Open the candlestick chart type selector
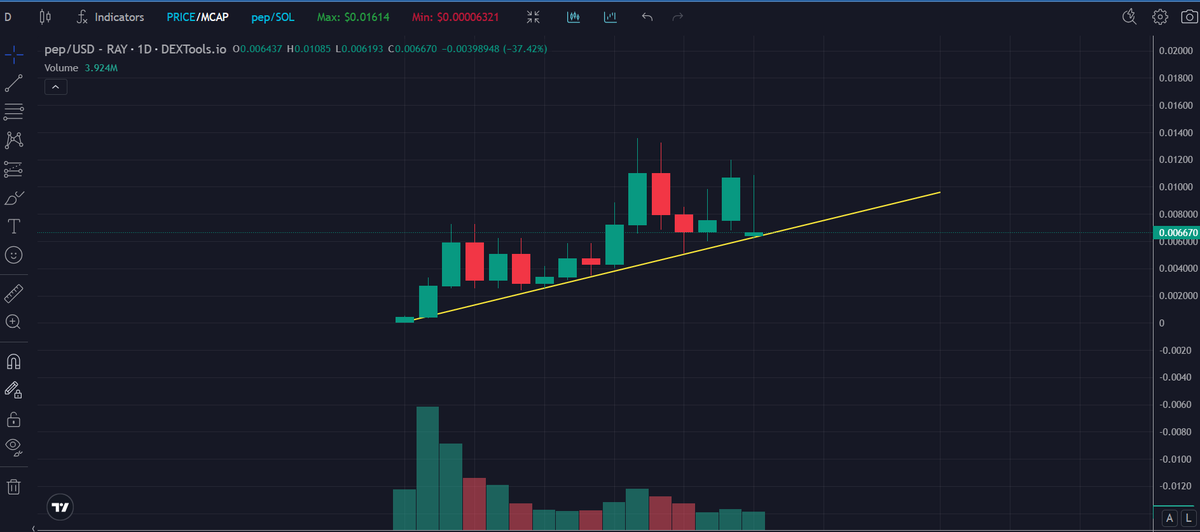This screenshot has height=532, width=1200. [x=44, y=17]
